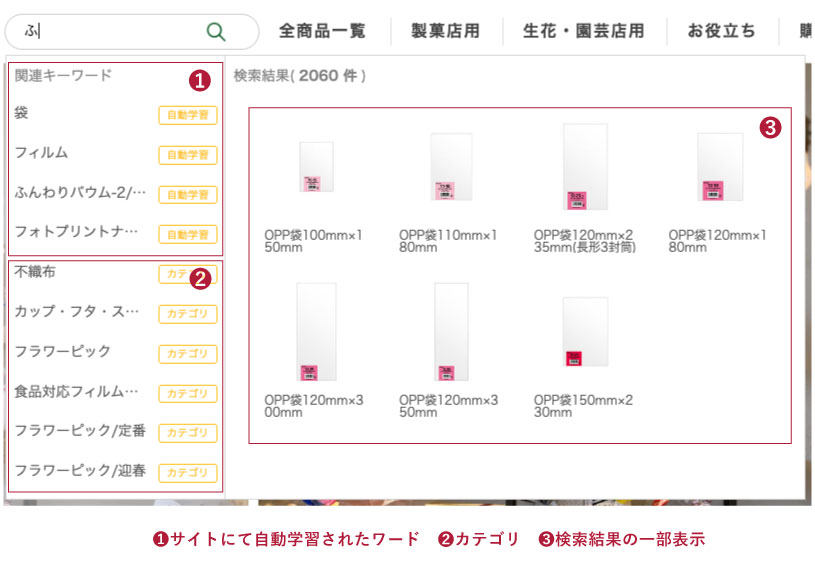Image resolution: width=815 pixels, height=564 pixels.
Task: Open the 全商品一覧 menu
Action: 322,31
